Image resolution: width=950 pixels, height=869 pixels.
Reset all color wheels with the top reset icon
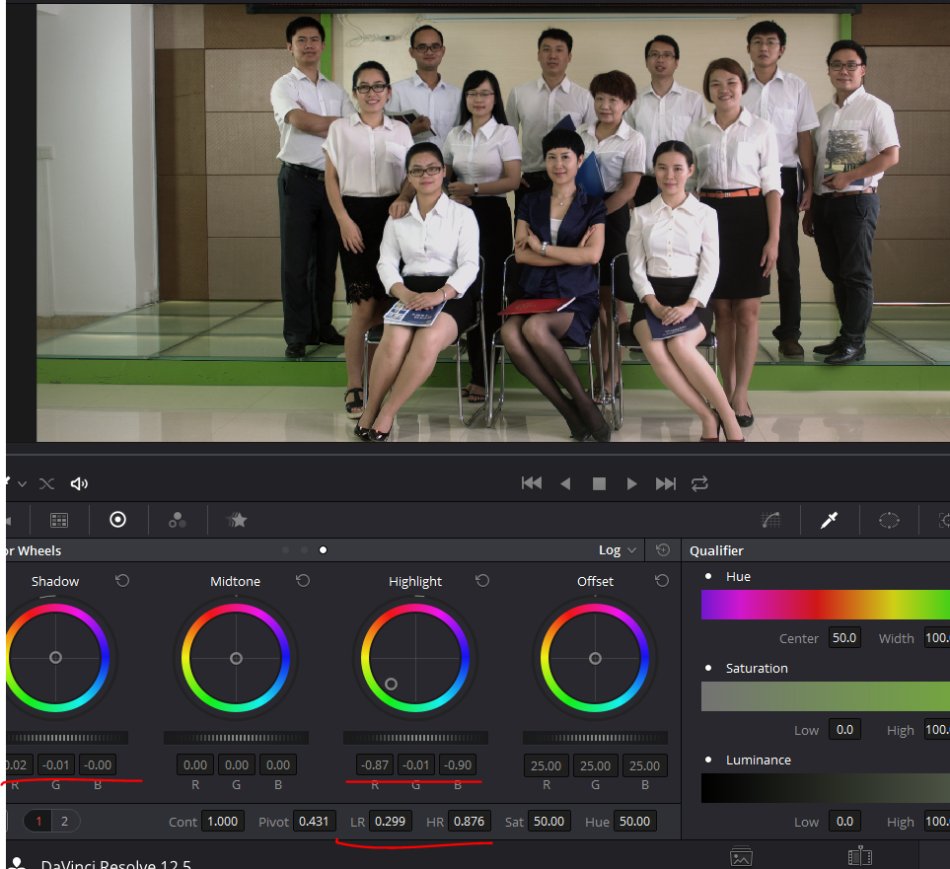click(x=663, y=550)
